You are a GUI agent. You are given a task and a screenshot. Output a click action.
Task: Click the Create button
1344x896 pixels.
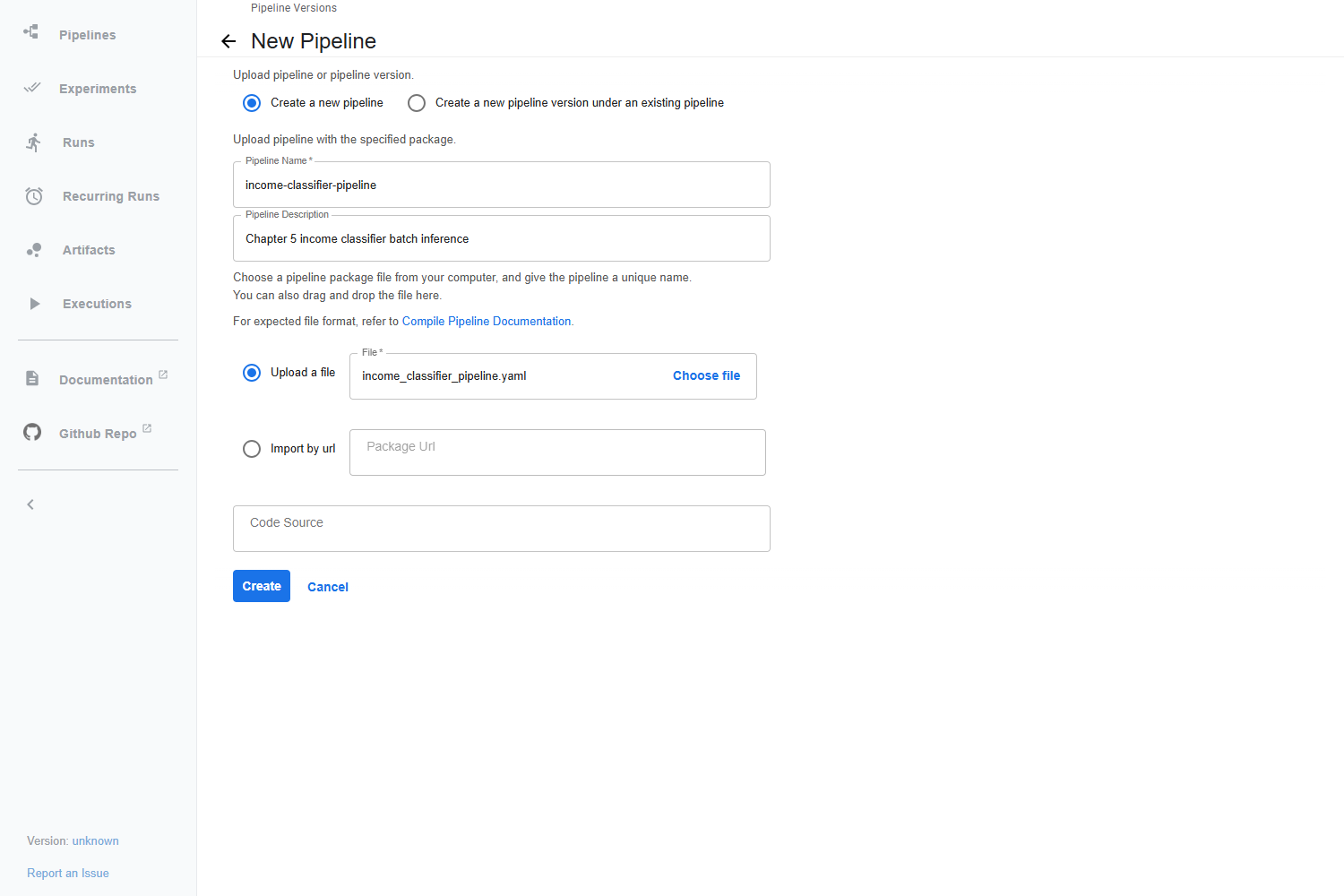click(x=262, y=586)
